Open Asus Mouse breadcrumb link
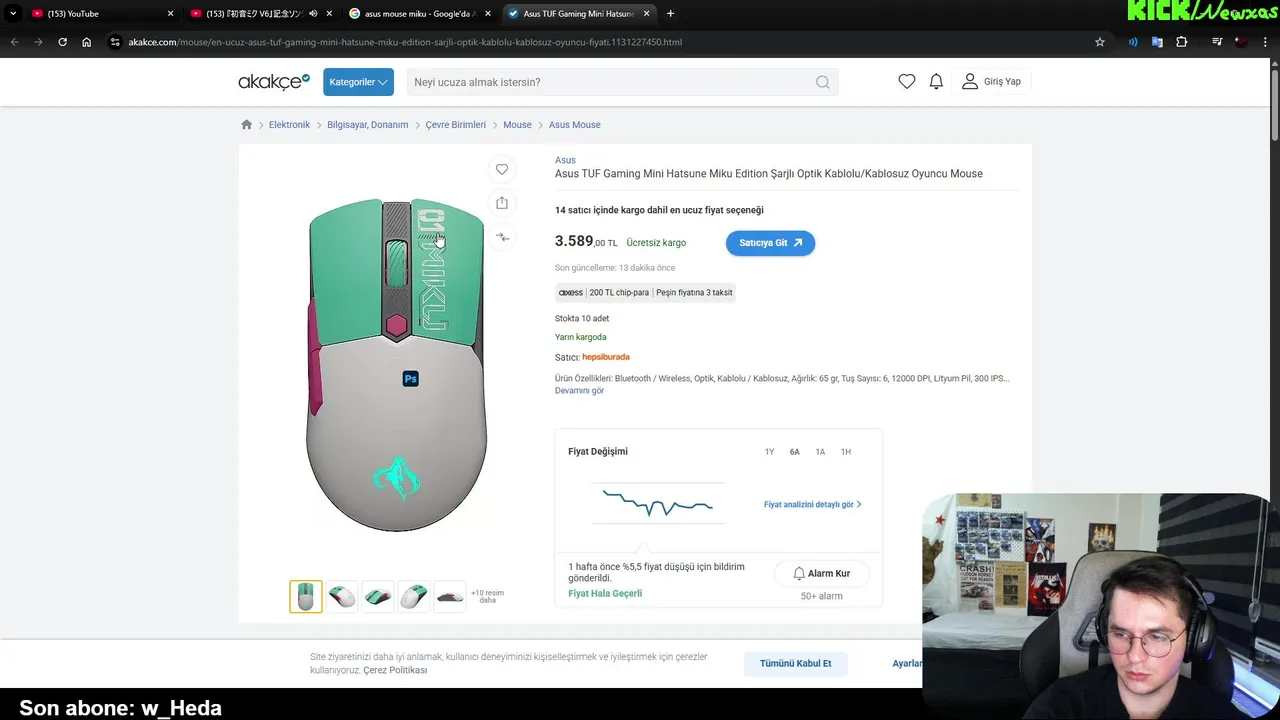This screenshot has height=720, width=1280. [575, 125]
